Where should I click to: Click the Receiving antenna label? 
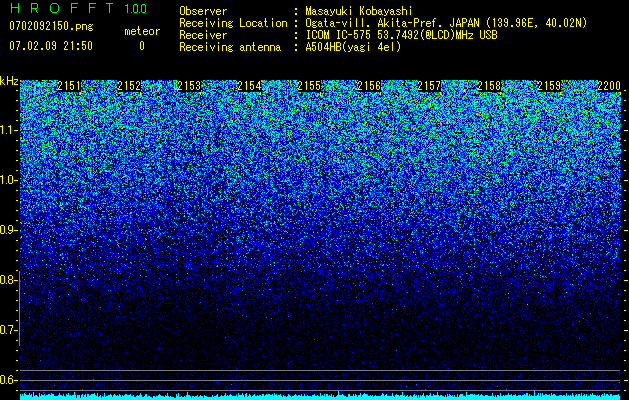(230, 47)
